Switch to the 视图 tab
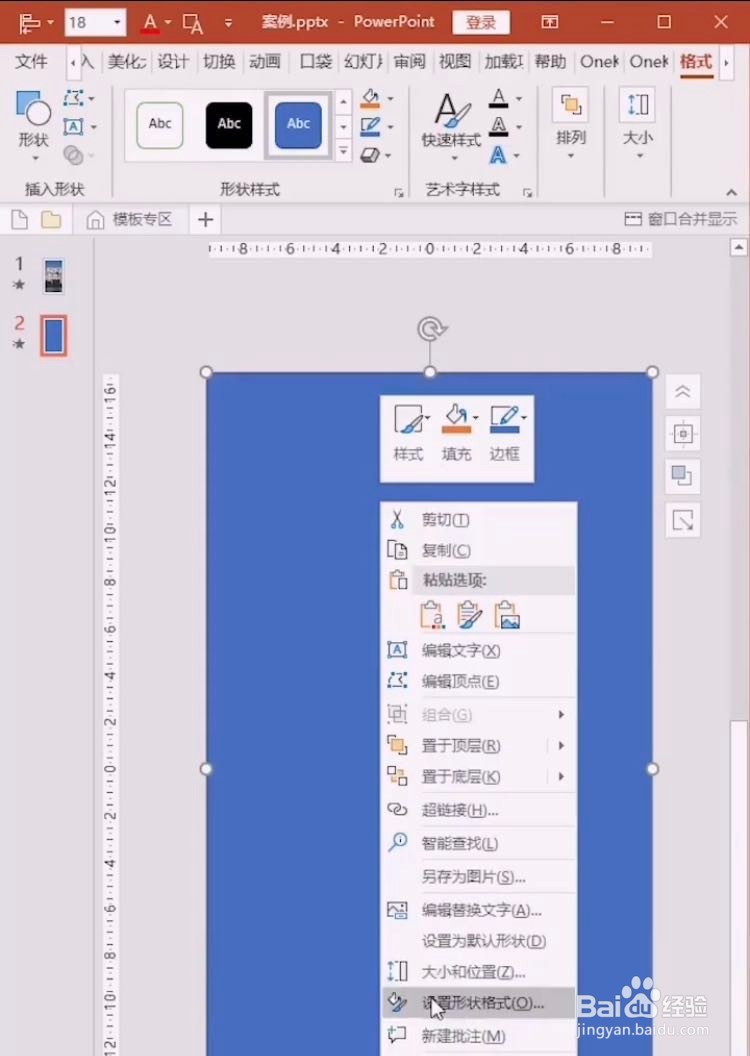This screenshot has height=1056, width=750. point(454,62)
